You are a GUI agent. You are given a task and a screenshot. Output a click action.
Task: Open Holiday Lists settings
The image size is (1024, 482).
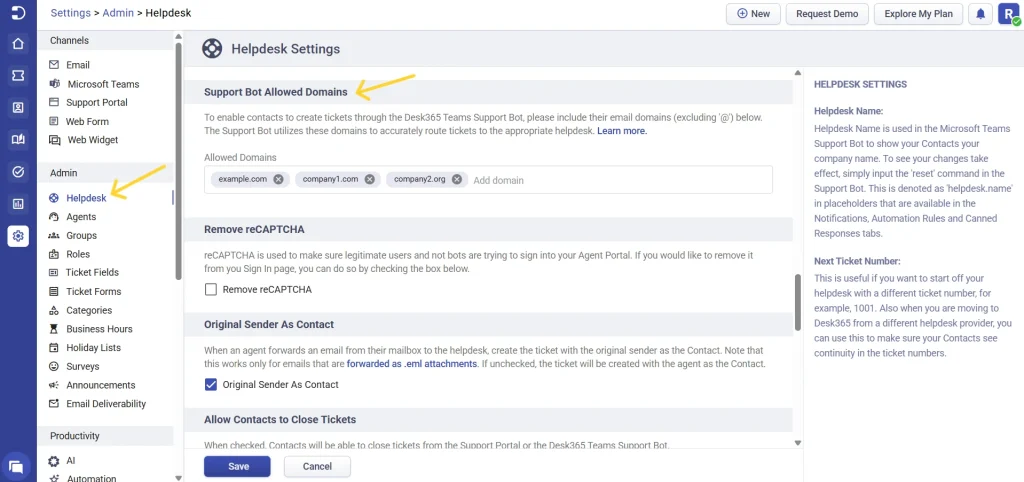pyautogui.click(x=93, y=347)
